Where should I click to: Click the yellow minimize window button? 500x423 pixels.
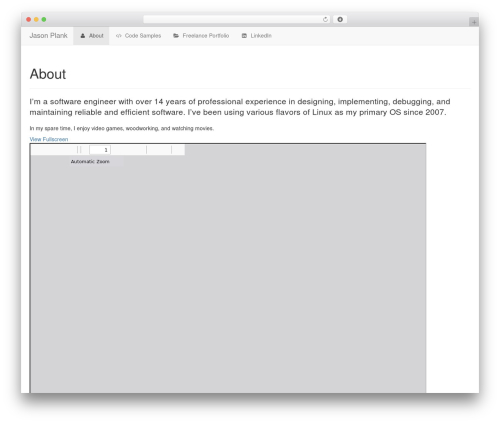pyautogui.click(x=36, y=19)
